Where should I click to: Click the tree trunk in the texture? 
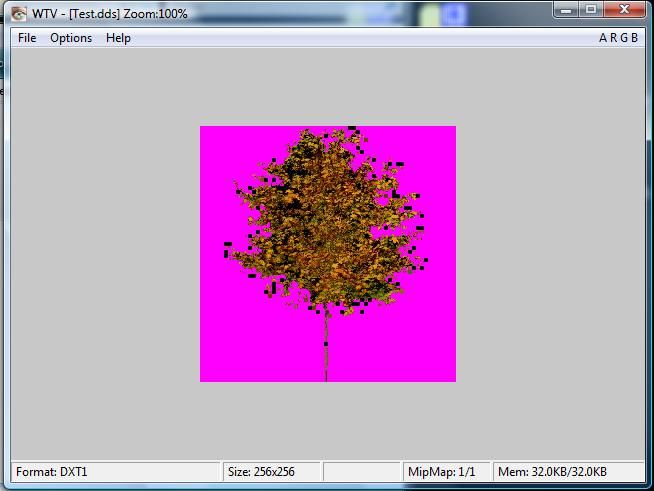click(x=326, y=350)
